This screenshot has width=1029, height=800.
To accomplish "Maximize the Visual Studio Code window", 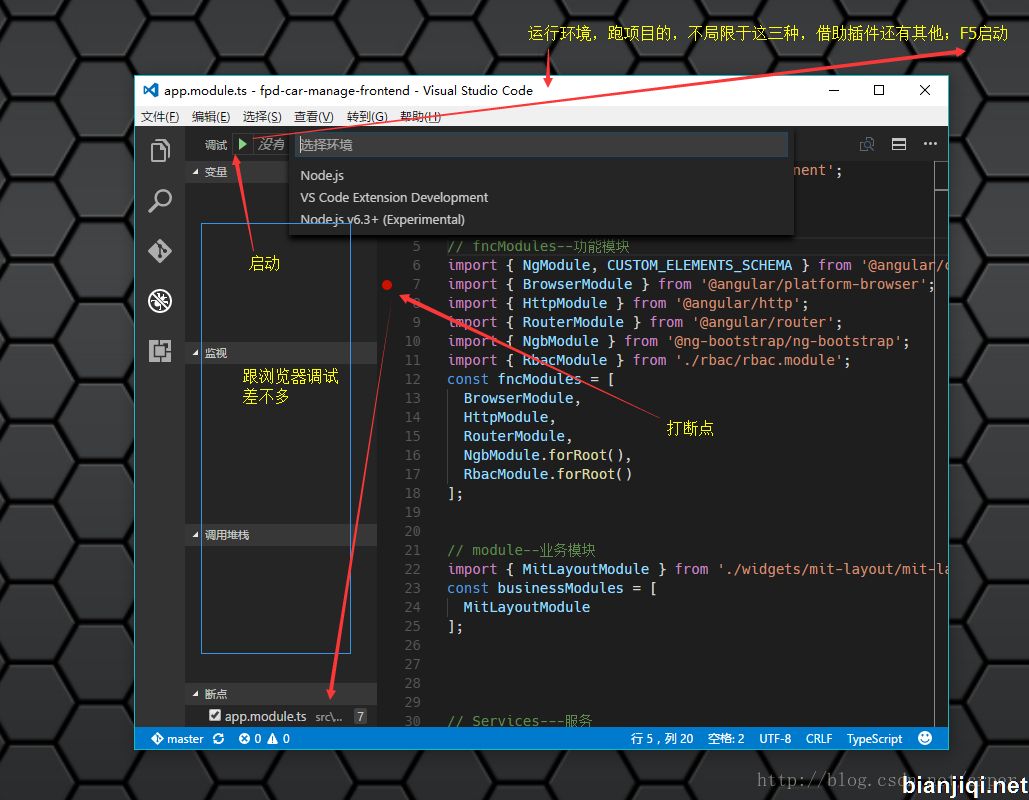I will pyautogui.click(x=879, y=90).
